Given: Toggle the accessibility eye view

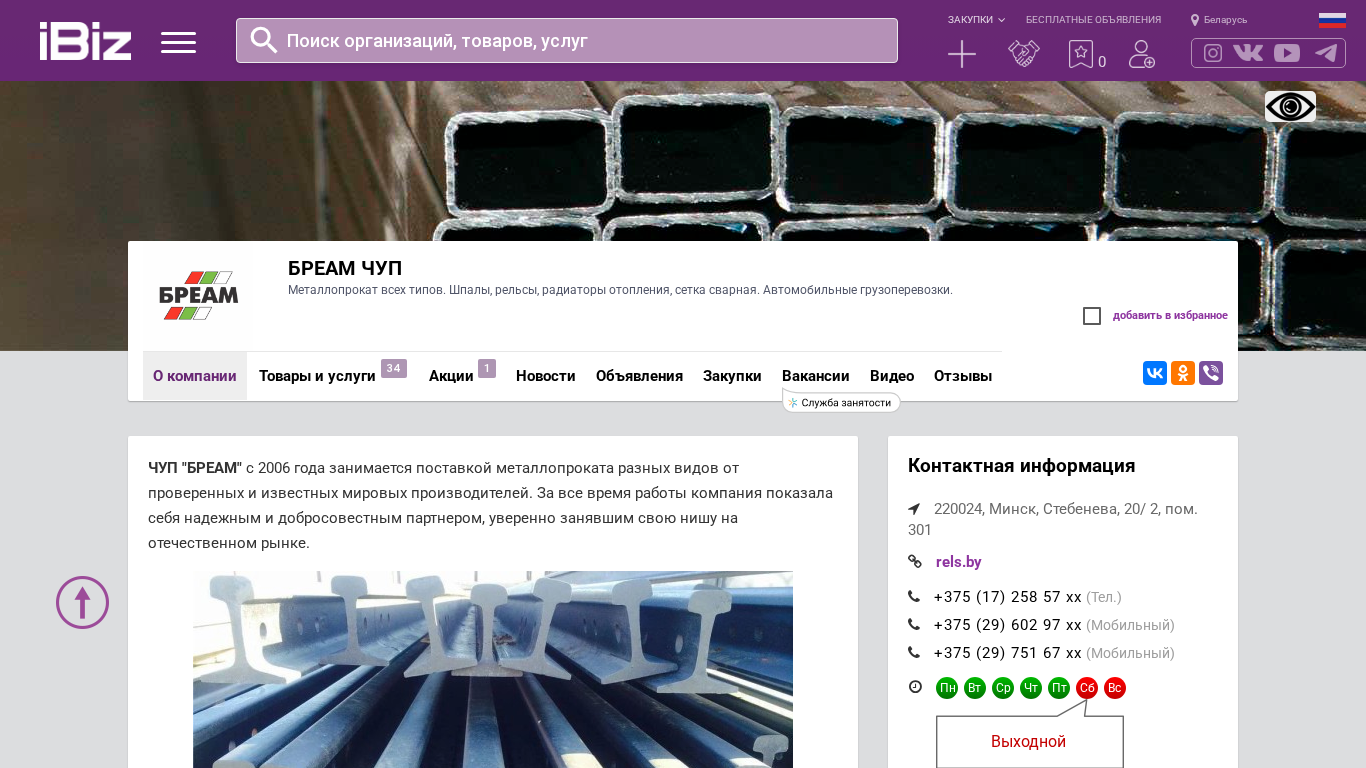Looking at the screenshot, I should click(x=1290, y=106).
